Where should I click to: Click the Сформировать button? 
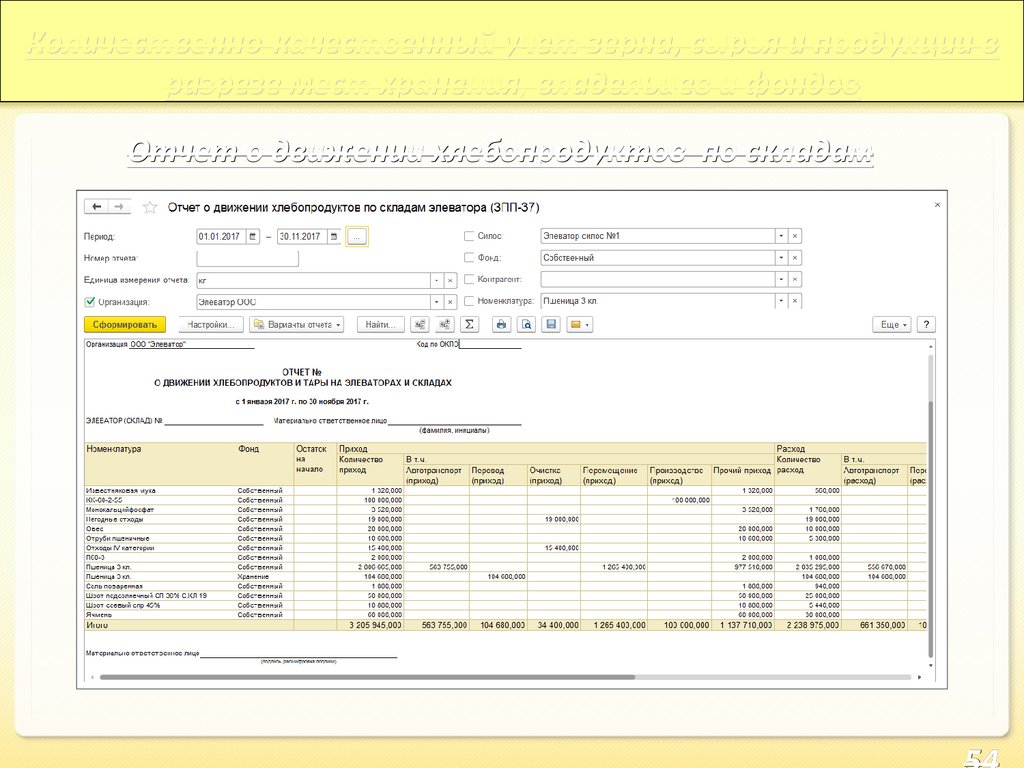point(125,325)
